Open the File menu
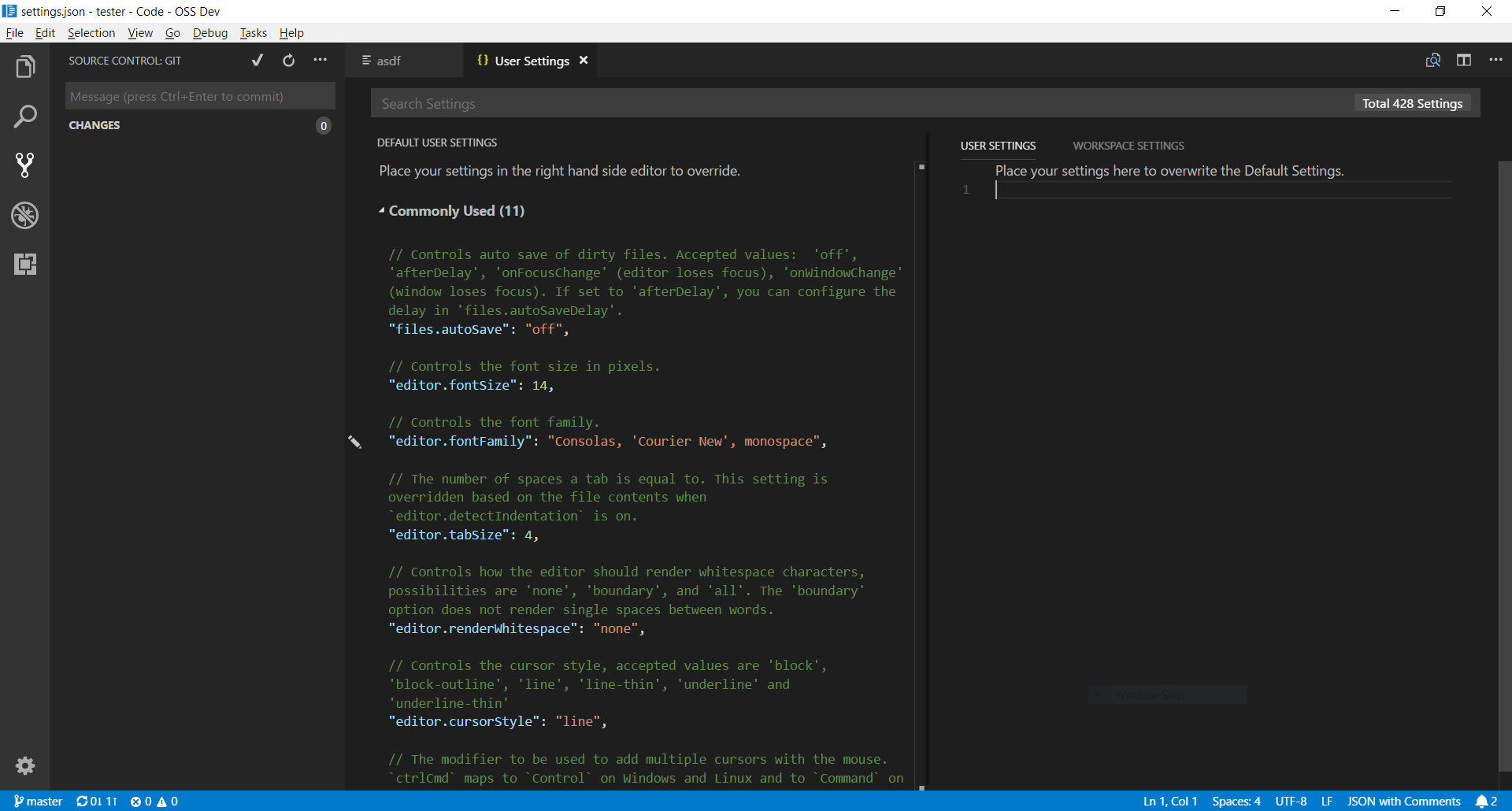 (14, 33)
